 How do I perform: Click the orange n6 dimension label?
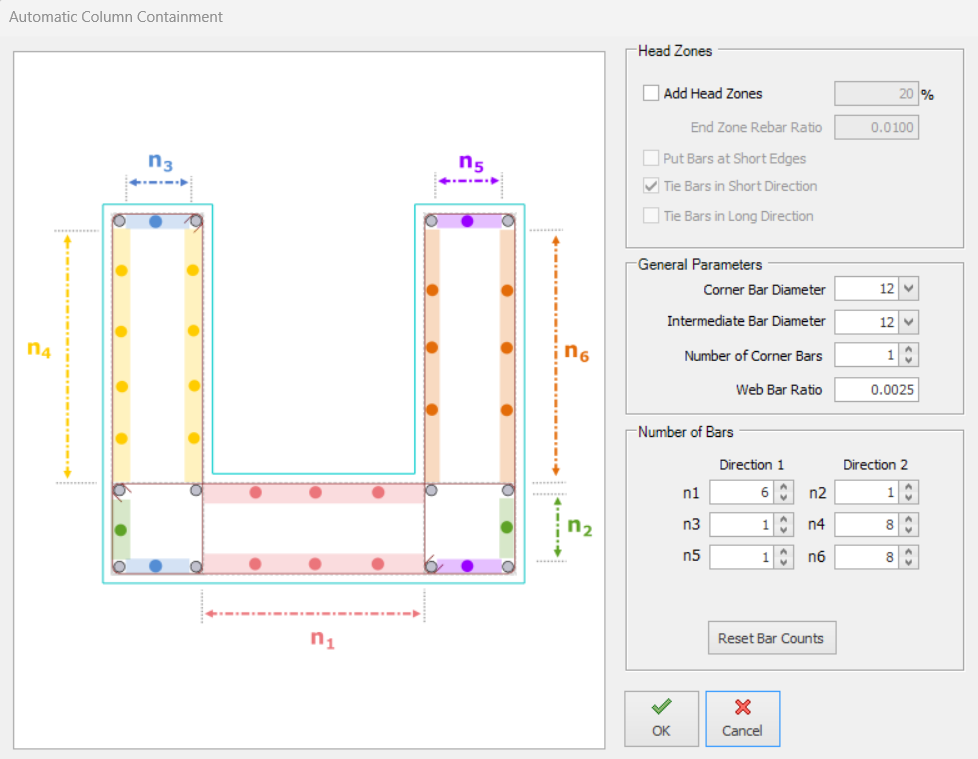(577, 350)
